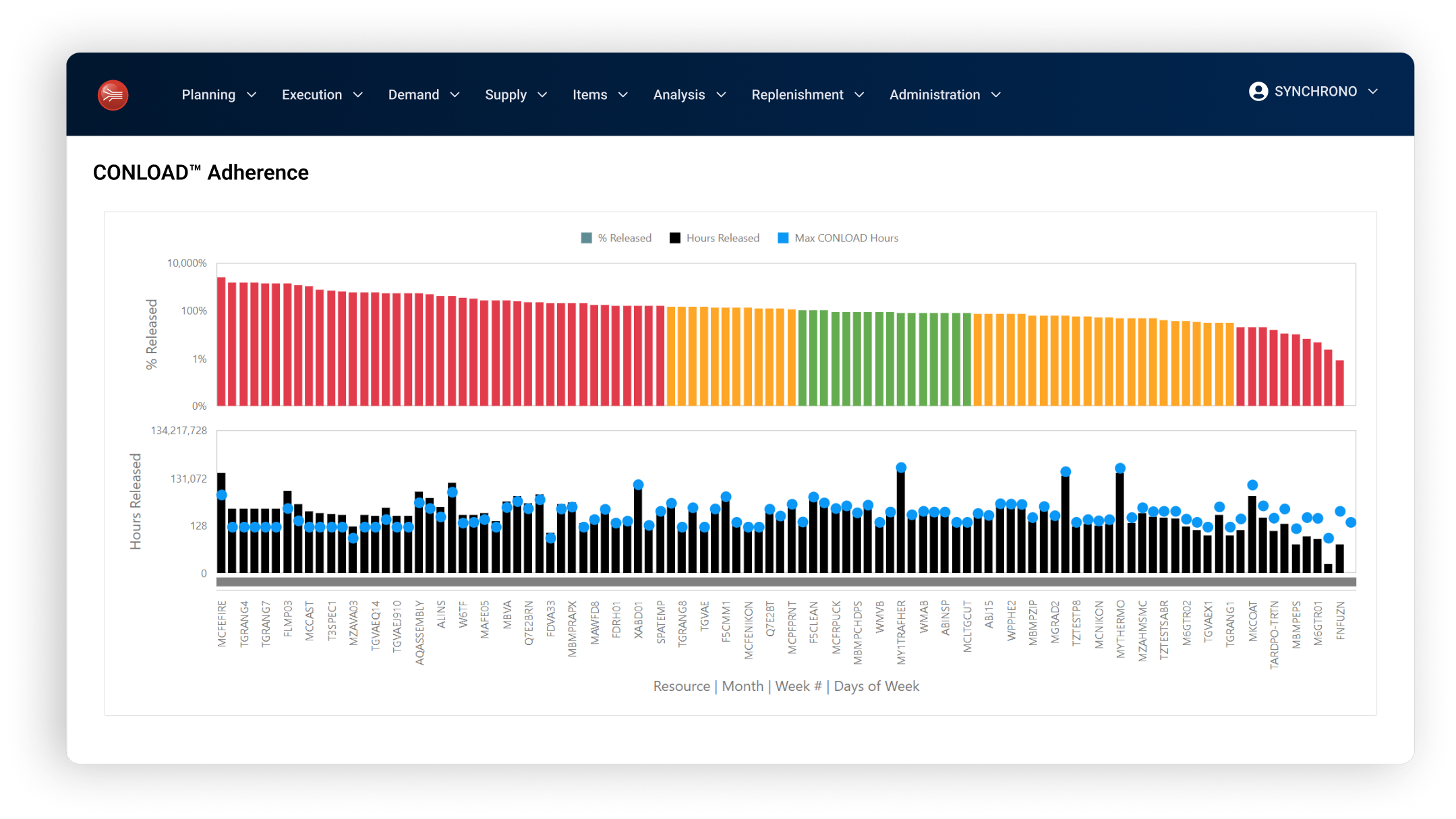The height and width of the screenshot is (819, 1456).
Task: Click the first red MCFEFIRE percent bar
Action: pyautogui.click(x=221, y=341)
